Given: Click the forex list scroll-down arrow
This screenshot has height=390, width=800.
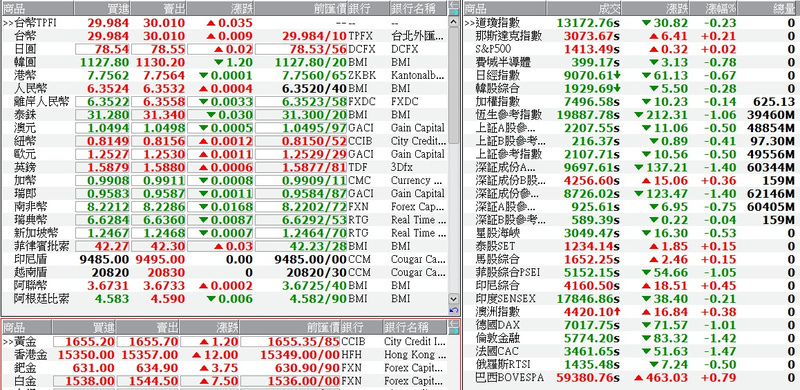Looking at the screenshot, I should tap(454, 299).
